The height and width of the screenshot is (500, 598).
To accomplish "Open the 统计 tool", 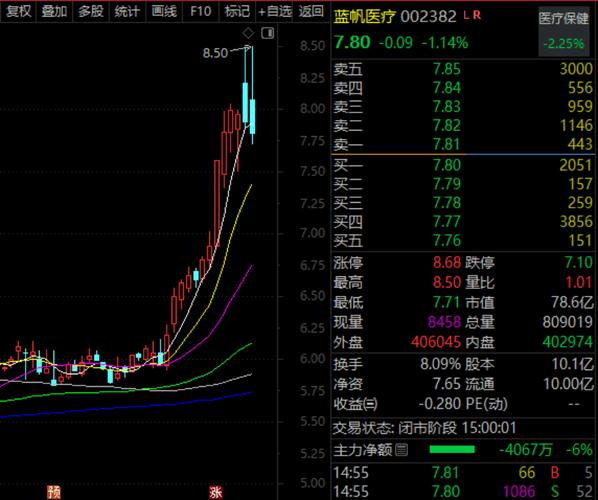I will (127, 11).
